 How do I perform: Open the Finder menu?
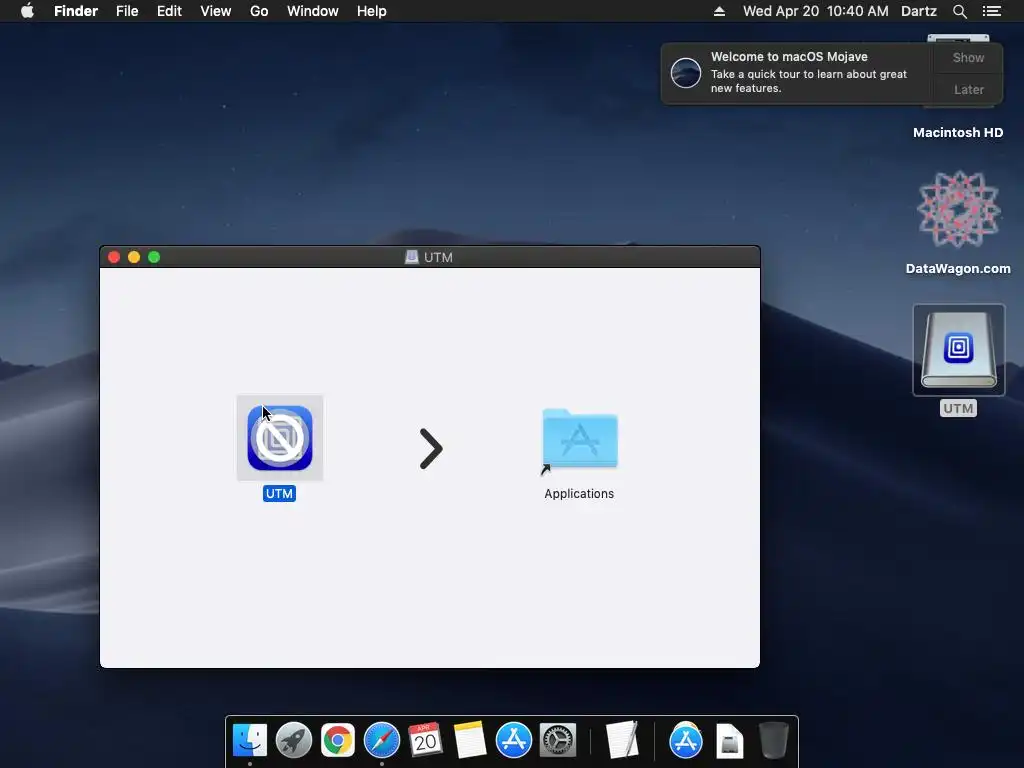(76, 11)
